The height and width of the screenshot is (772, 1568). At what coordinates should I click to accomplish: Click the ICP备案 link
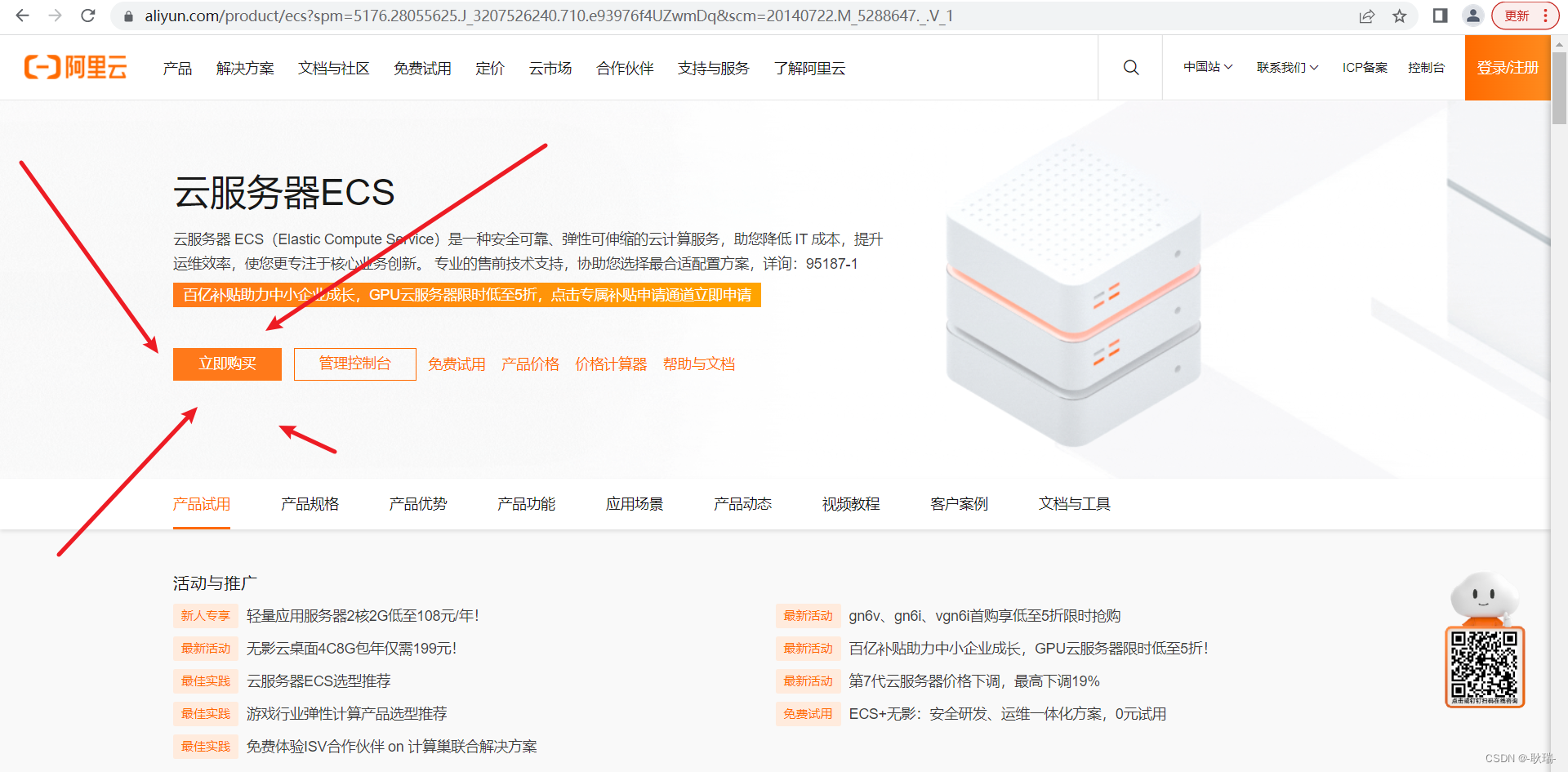point(1365,67)
